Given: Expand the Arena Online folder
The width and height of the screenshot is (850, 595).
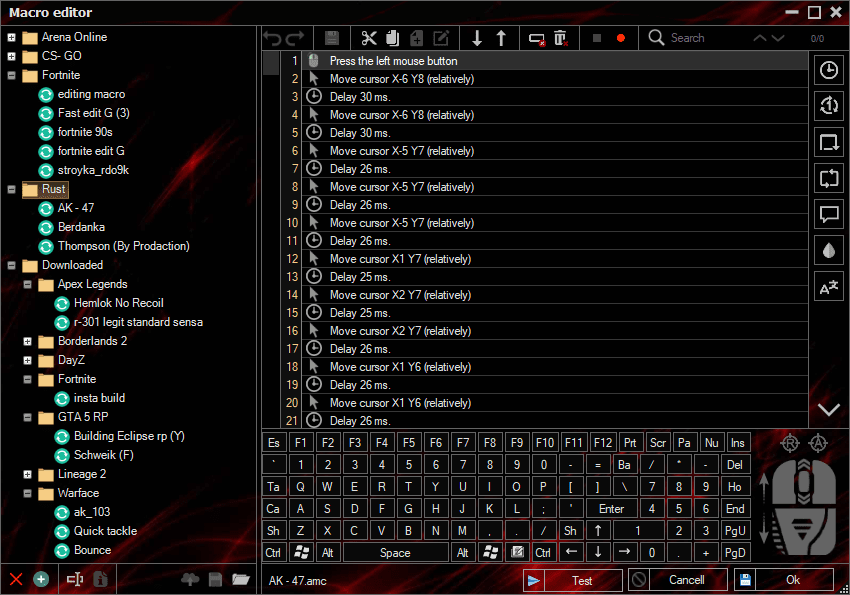Looking at the screenshot, I should click(x=11, y=37).
